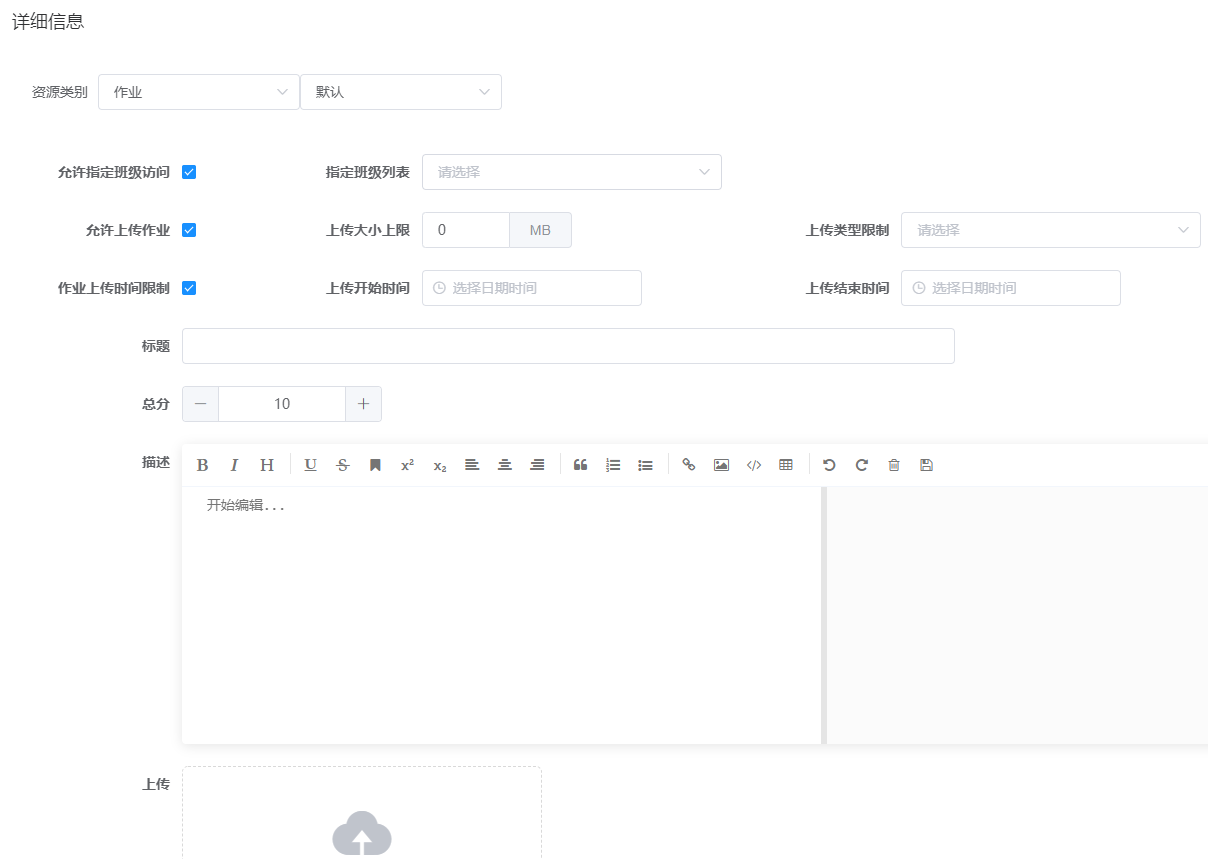Expand the 指定班级列表 dropdown
Viewport: 1208px width, 859px height.
click(x=571, y=172)
